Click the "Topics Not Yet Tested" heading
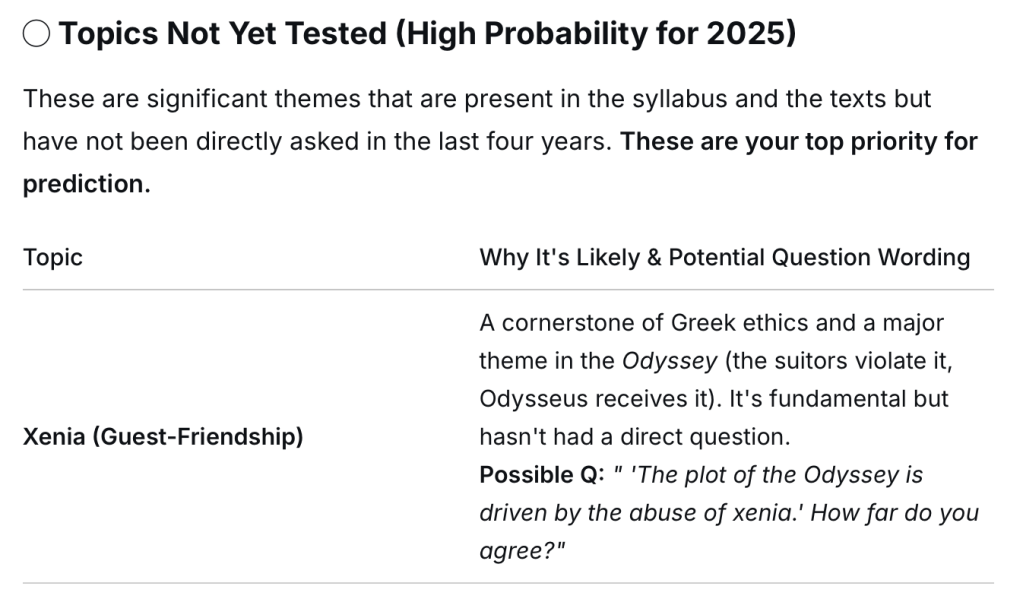Image resolution: width=1023 pixels, height=599 pixels. pos(222,34)
